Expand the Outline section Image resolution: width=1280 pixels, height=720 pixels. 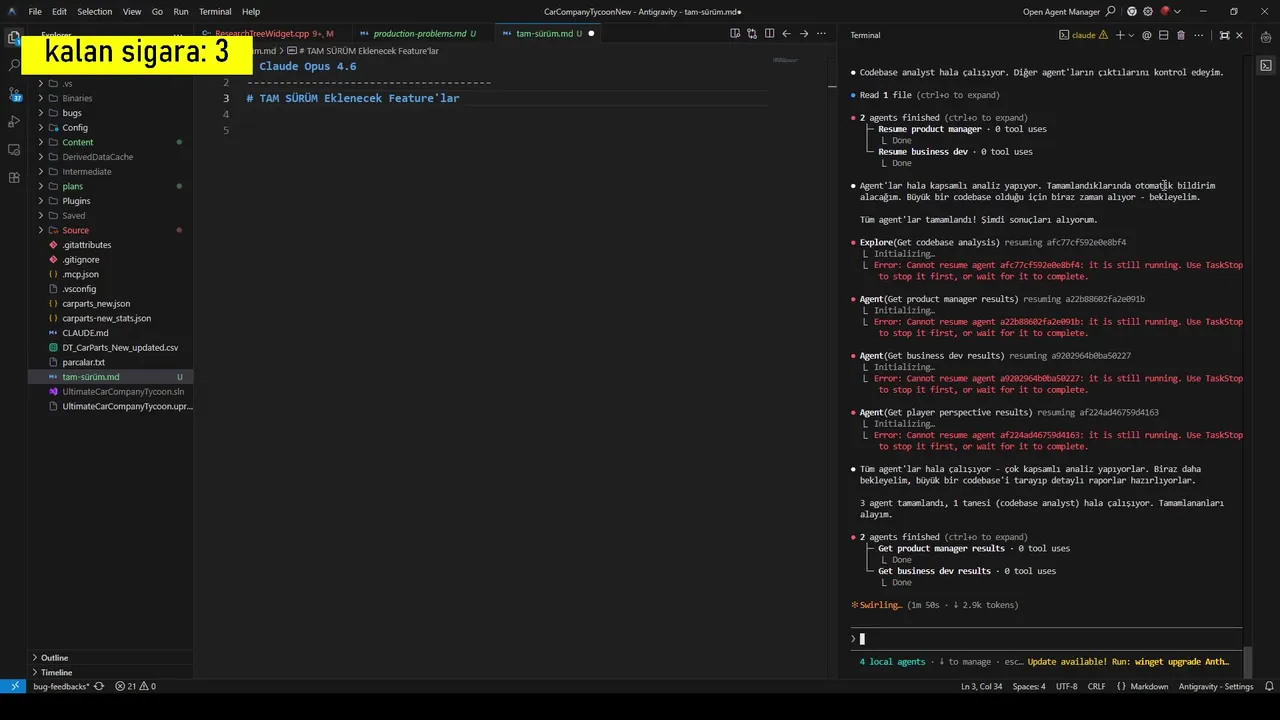[110, 657]
